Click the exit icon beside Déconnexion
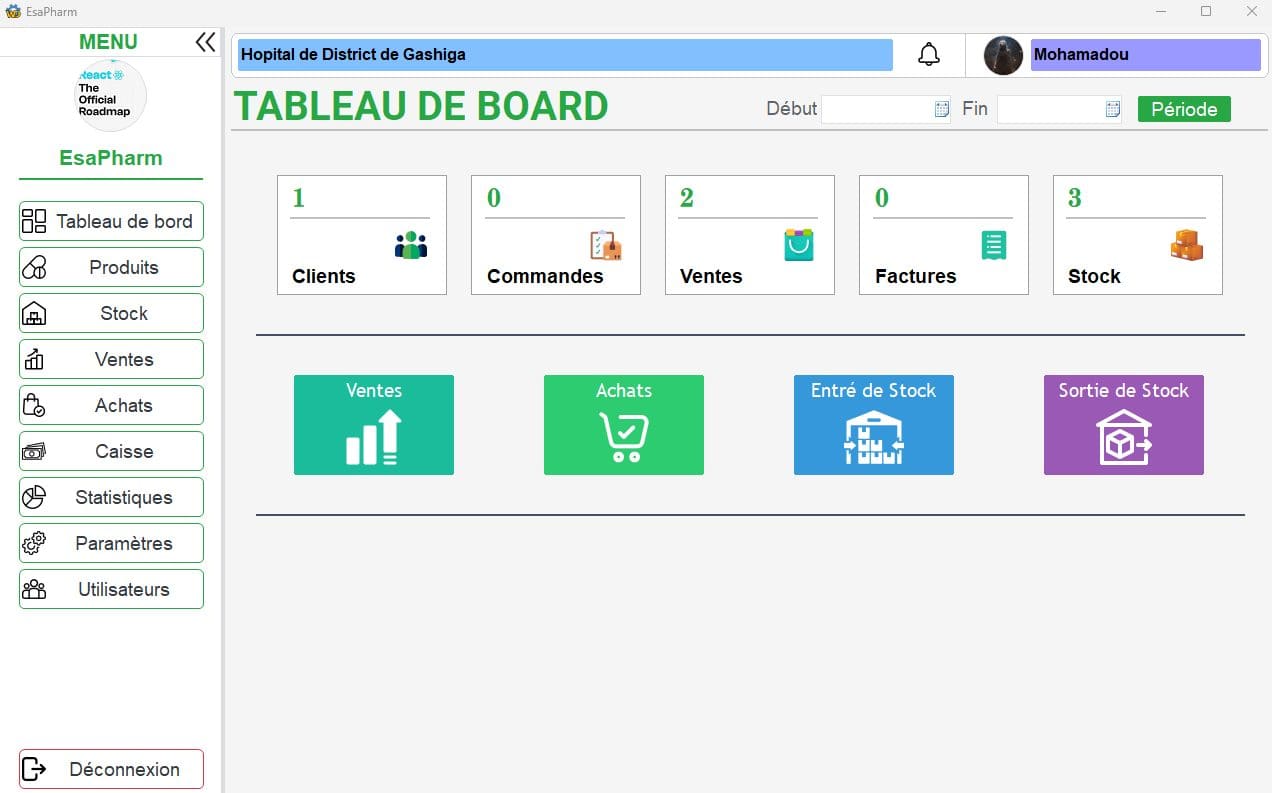Viewport: 1272px width, 793px height. tap(34, 769)
